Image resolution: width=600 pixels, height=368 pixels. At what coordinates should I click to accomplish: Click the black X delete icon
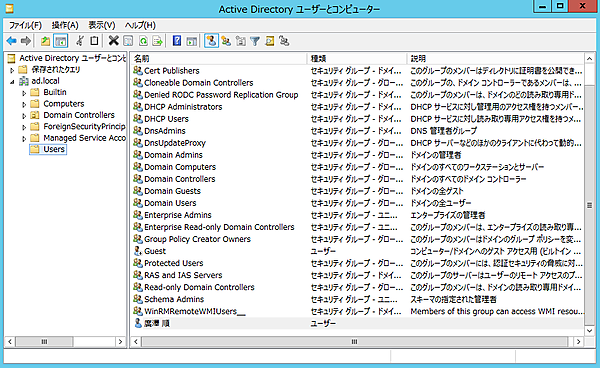pyautogui.click(x=114, y=41)
